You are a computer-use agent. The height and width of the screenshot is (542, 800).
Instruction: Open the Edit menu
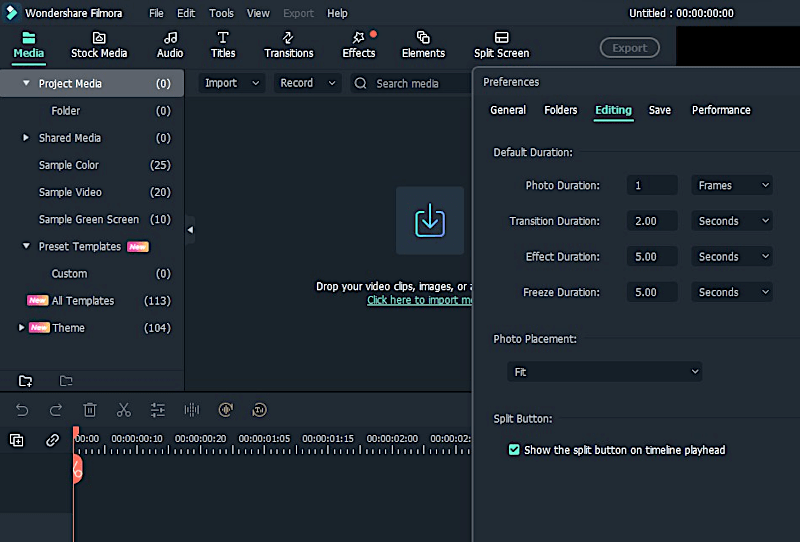click(x=186, y=13)
